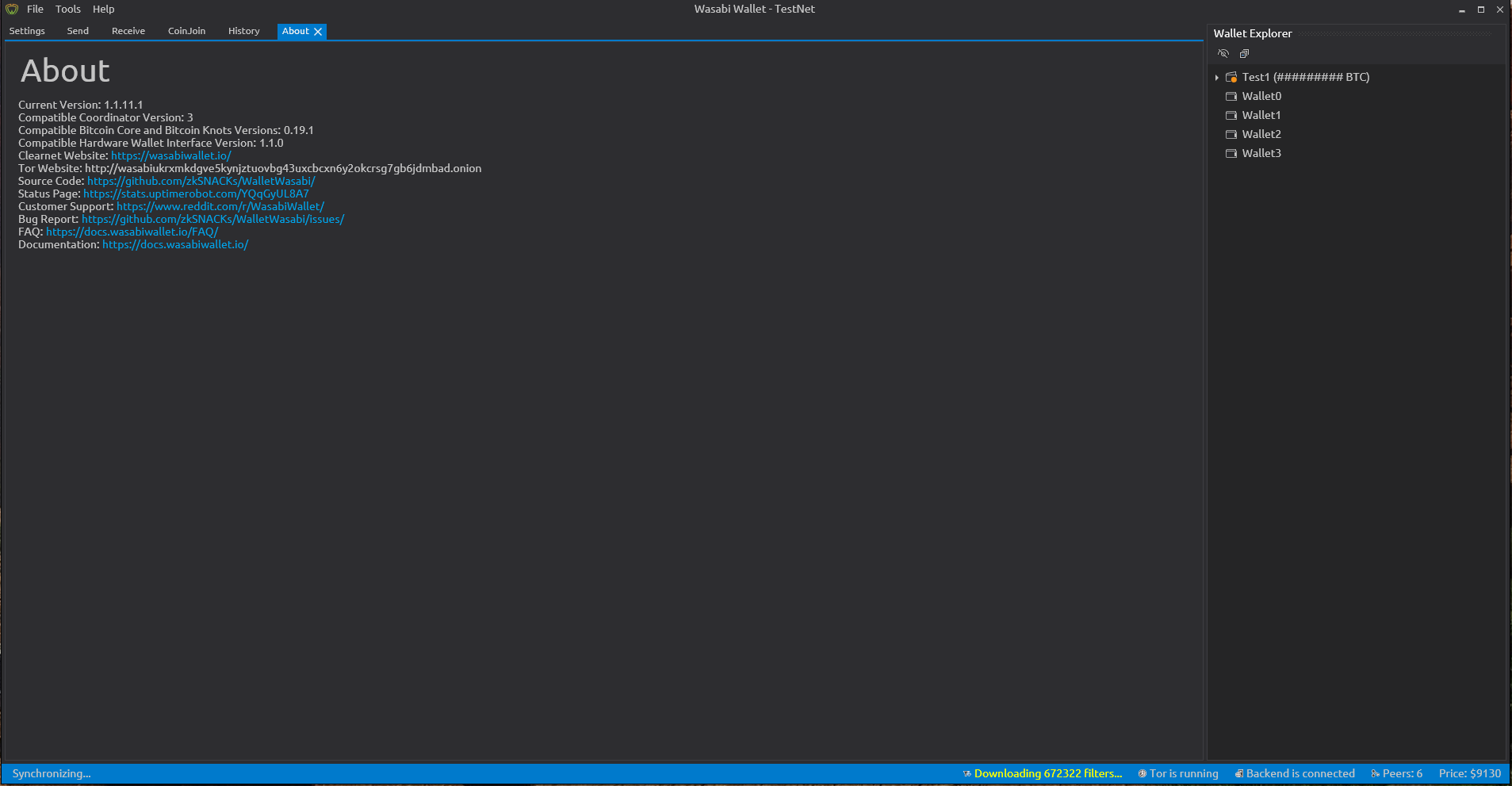Maximize the Wasabi Wallet window
Viewport: 1512px width, 786px height.
[x=1480, y=10]
